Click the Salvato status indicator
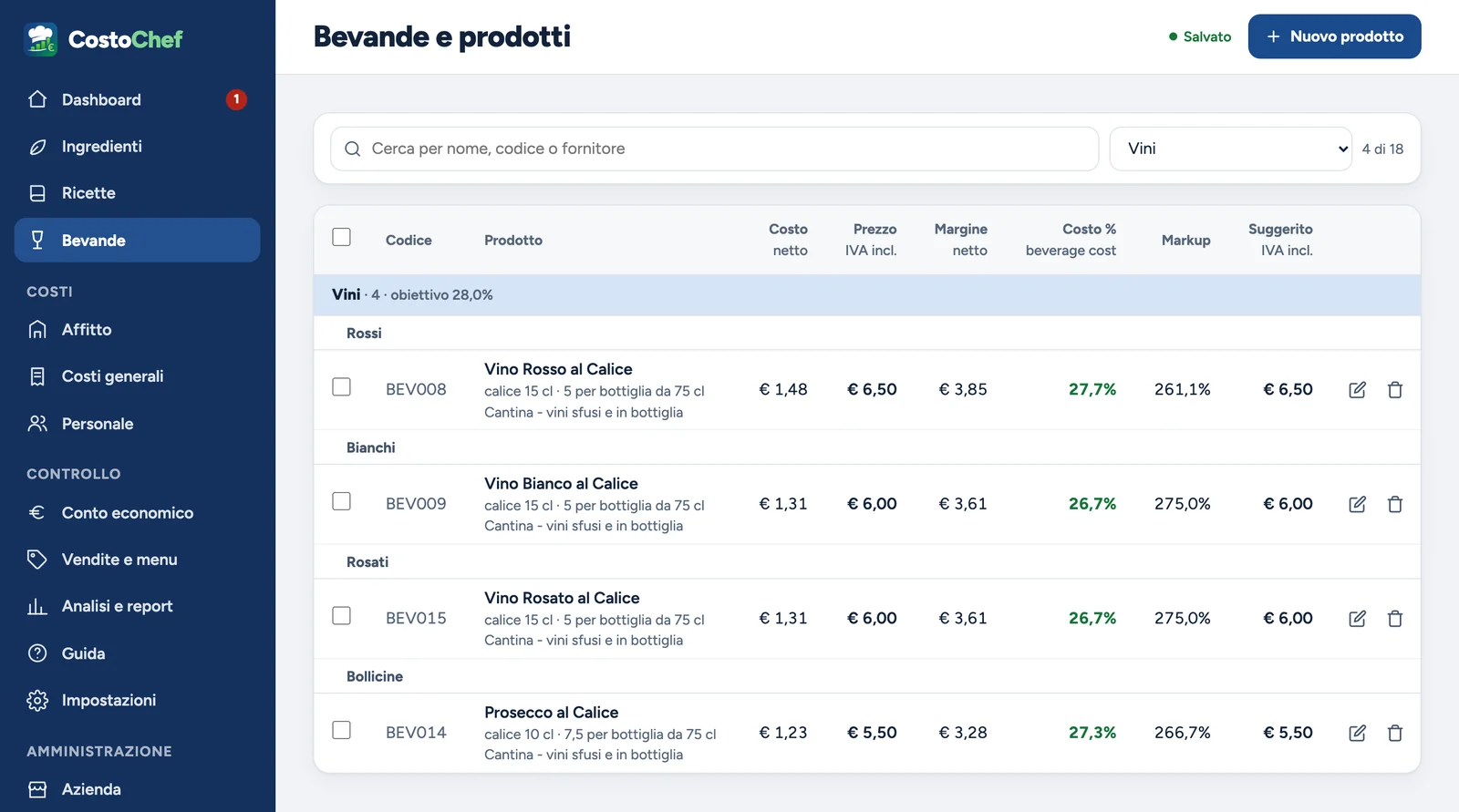This screenshot has height=812, width=1459. coord(1200,36)
